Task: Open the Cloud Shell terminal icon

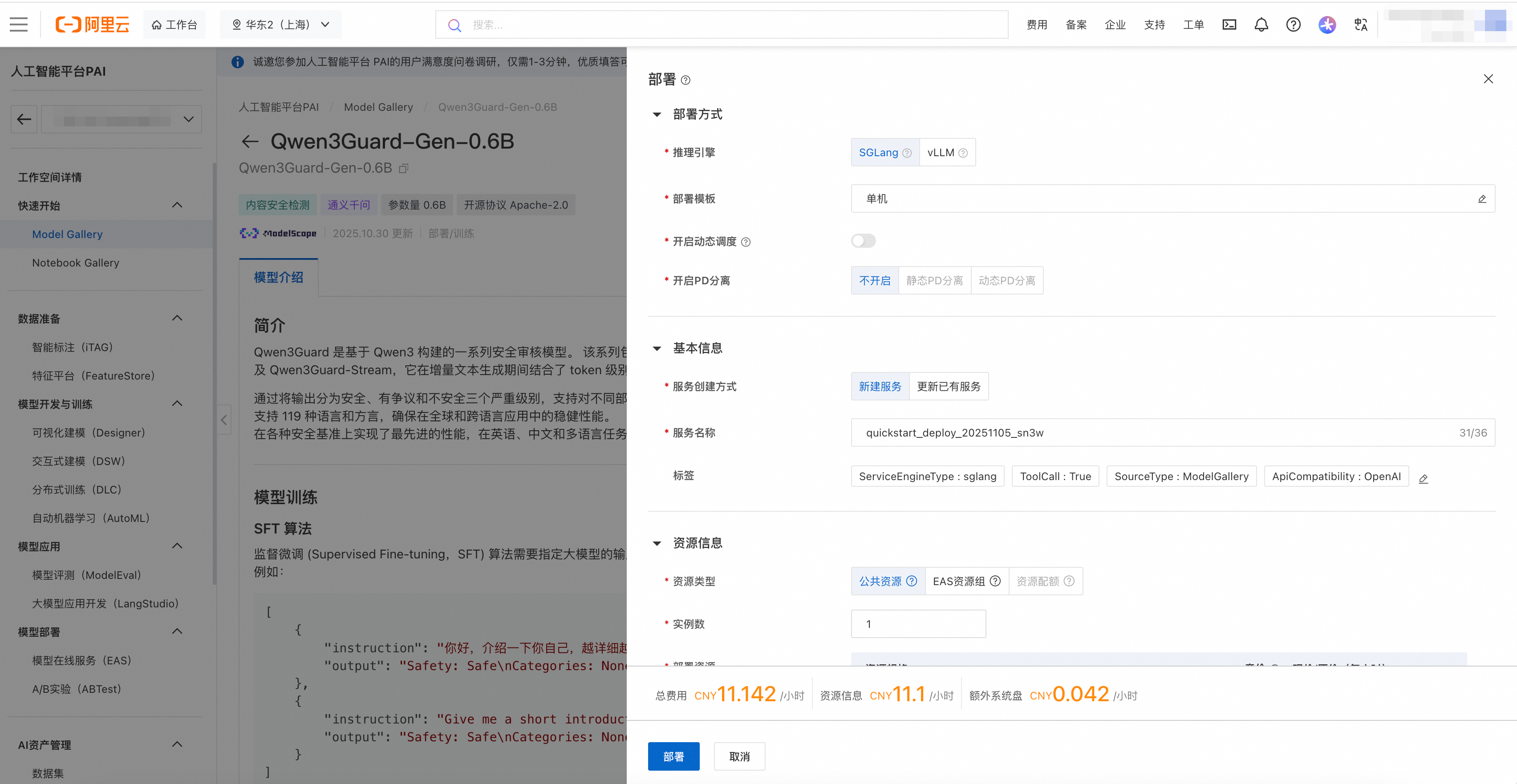Action: 1229,25
